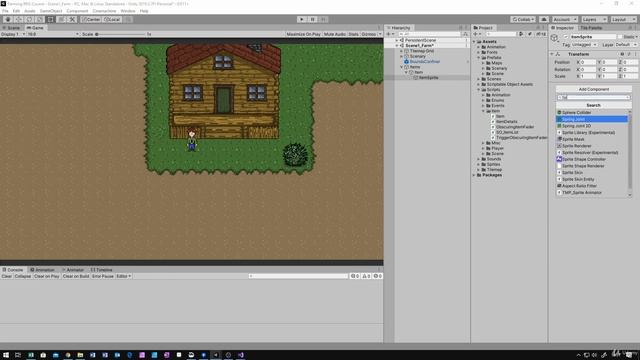The width and height of the screenshot is (640, 360).
Task: Open the Layer Default dropdown in Inspector
Action: pyautogui.click(x=626, y=44)
